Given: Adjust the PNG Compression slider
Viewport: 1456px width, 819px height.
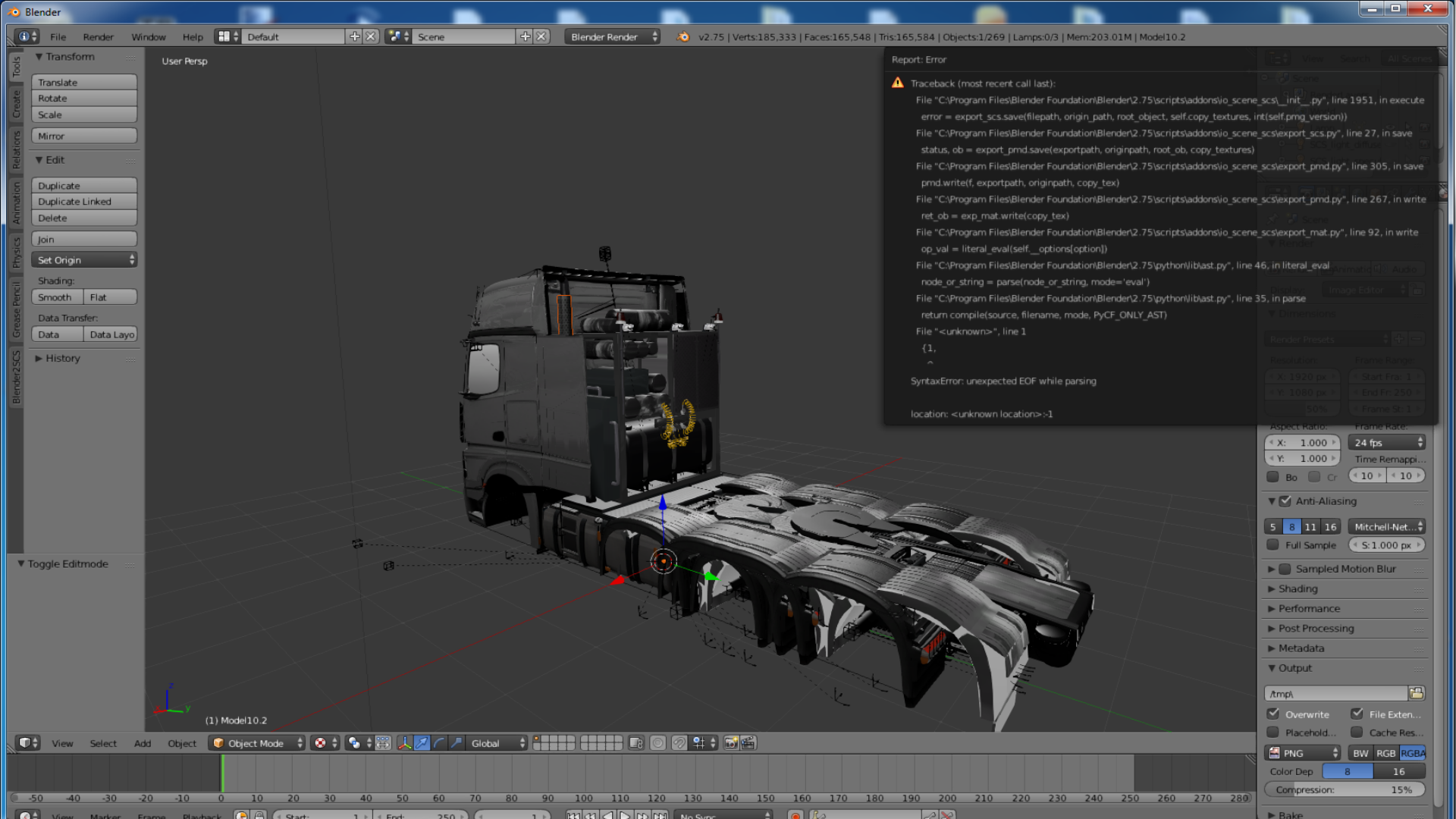Looking at the screenshot, I should tap(1344, 789).
